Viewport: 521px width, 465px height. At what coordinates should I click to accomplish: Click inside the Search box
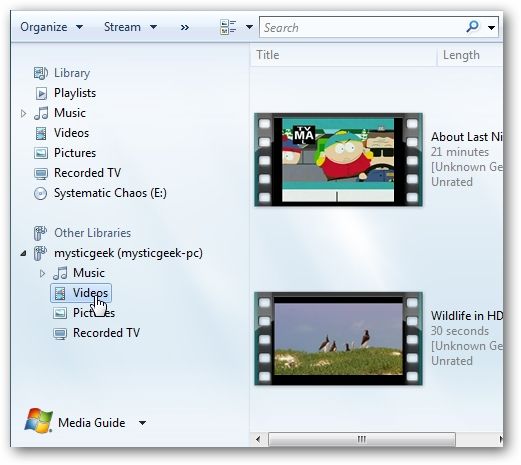pyautogui.click(x=362, y=27)
